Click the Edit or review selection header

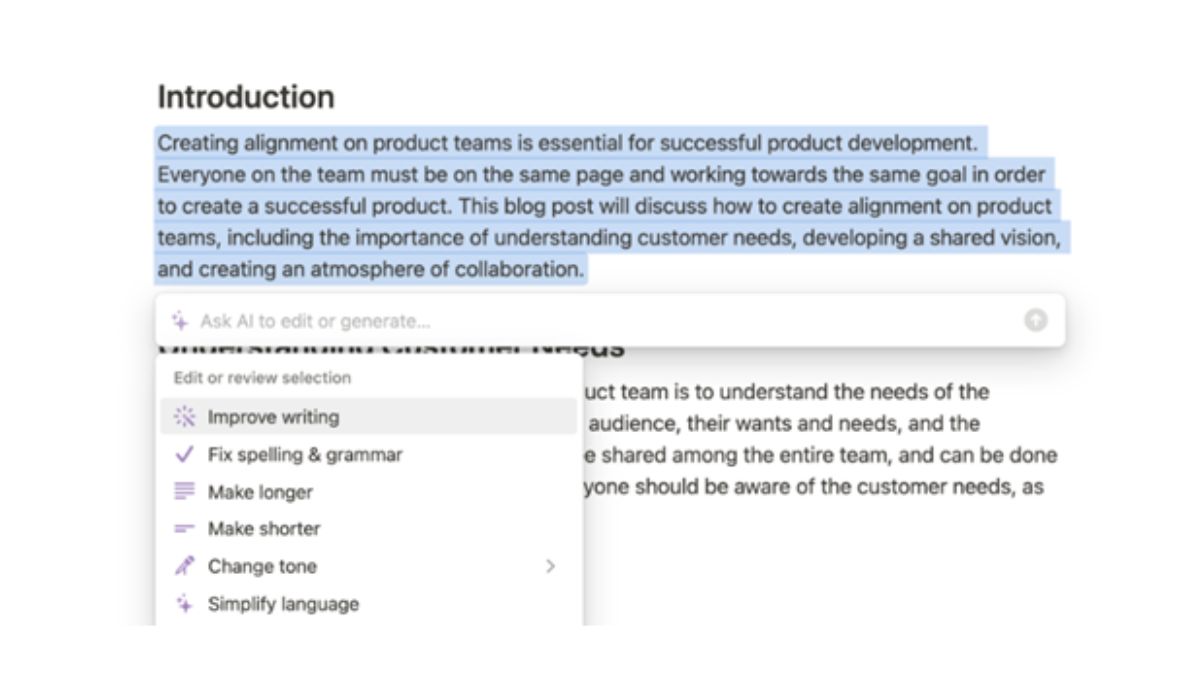[x=262, y=378]
